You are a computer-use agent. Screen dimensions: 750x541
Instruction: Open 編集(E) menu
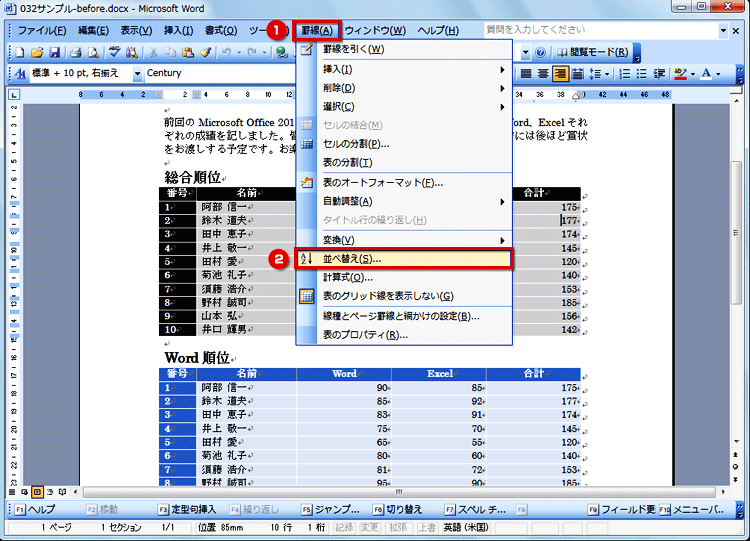[93, 31]
